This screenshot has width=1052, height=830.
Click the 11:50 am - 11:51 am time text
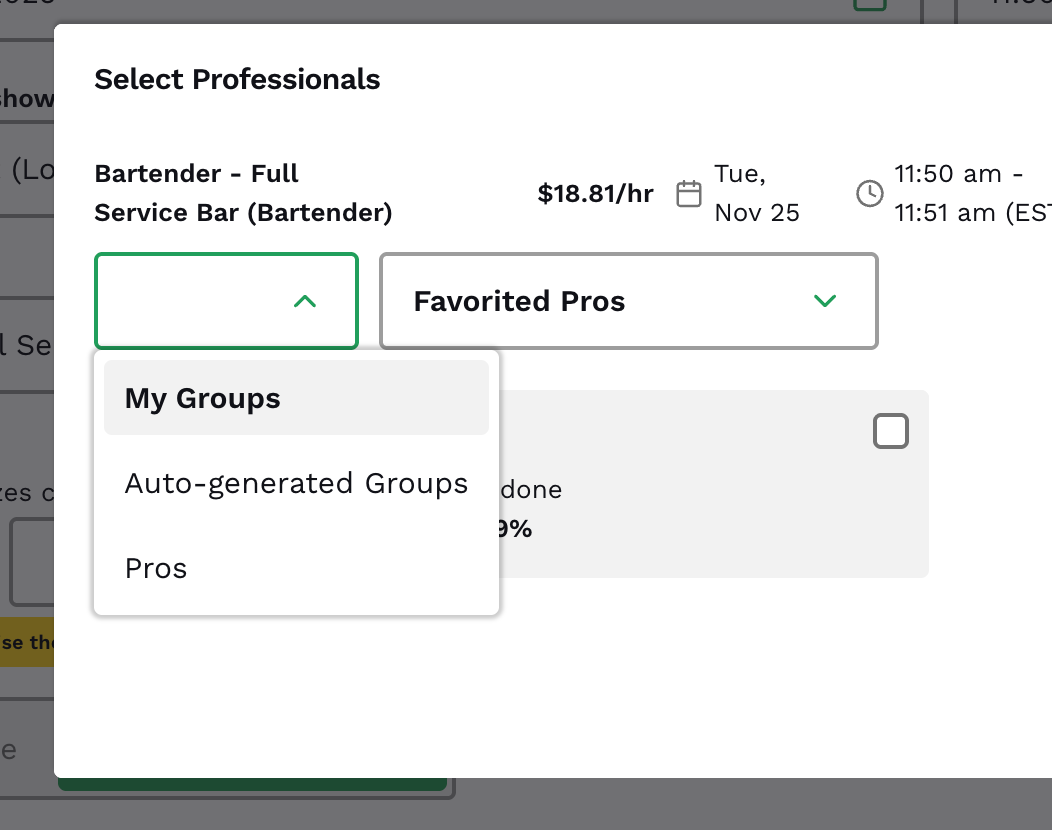pyautogui.click(x=972, y=193)
